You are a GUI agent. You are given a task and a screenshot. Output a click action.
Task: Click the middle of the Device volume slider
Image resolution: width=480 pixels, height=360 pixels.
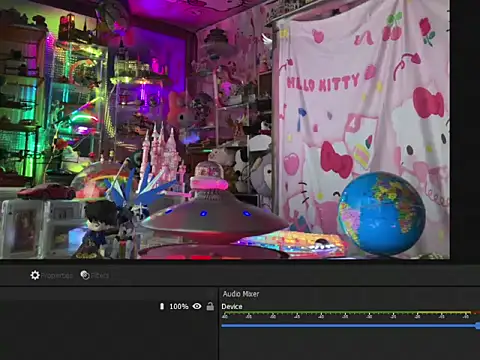350,326
